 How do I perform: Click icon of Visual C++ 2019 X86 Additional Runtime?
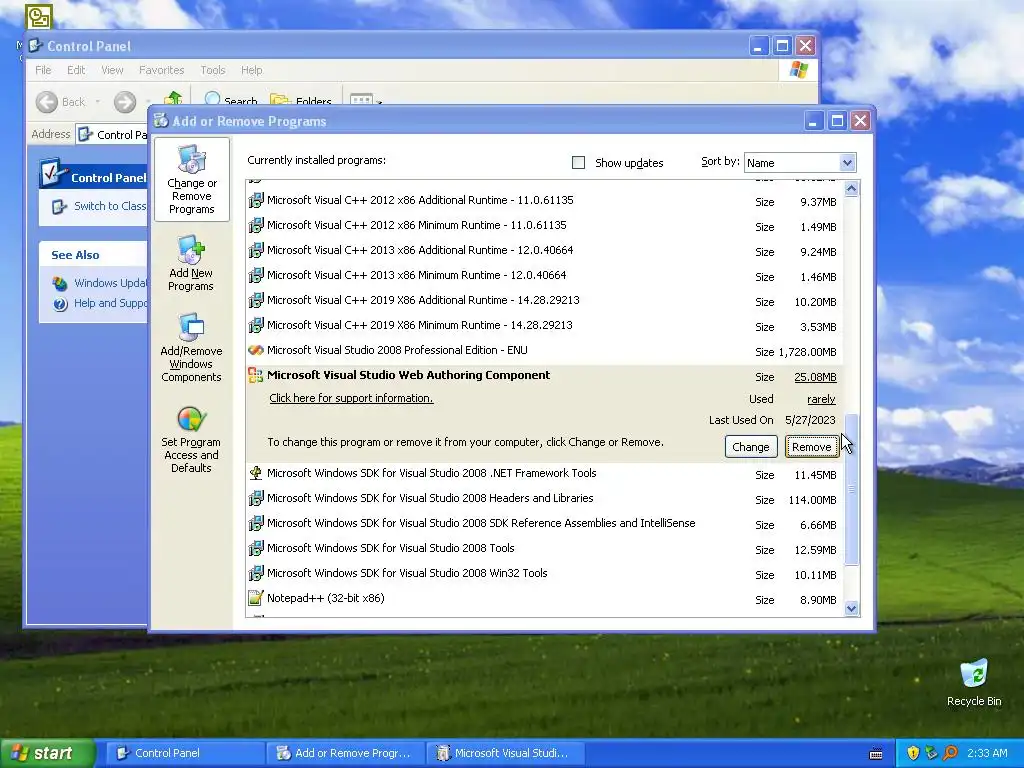(x=256, y=300)
